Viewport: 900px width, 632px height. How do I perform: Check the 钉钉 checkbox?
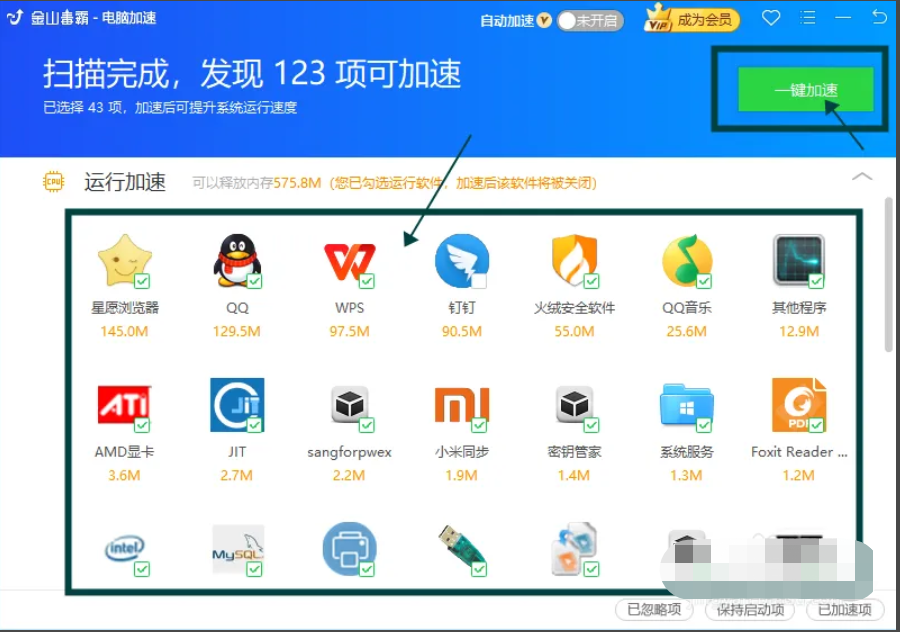click(x=479, y=281)
